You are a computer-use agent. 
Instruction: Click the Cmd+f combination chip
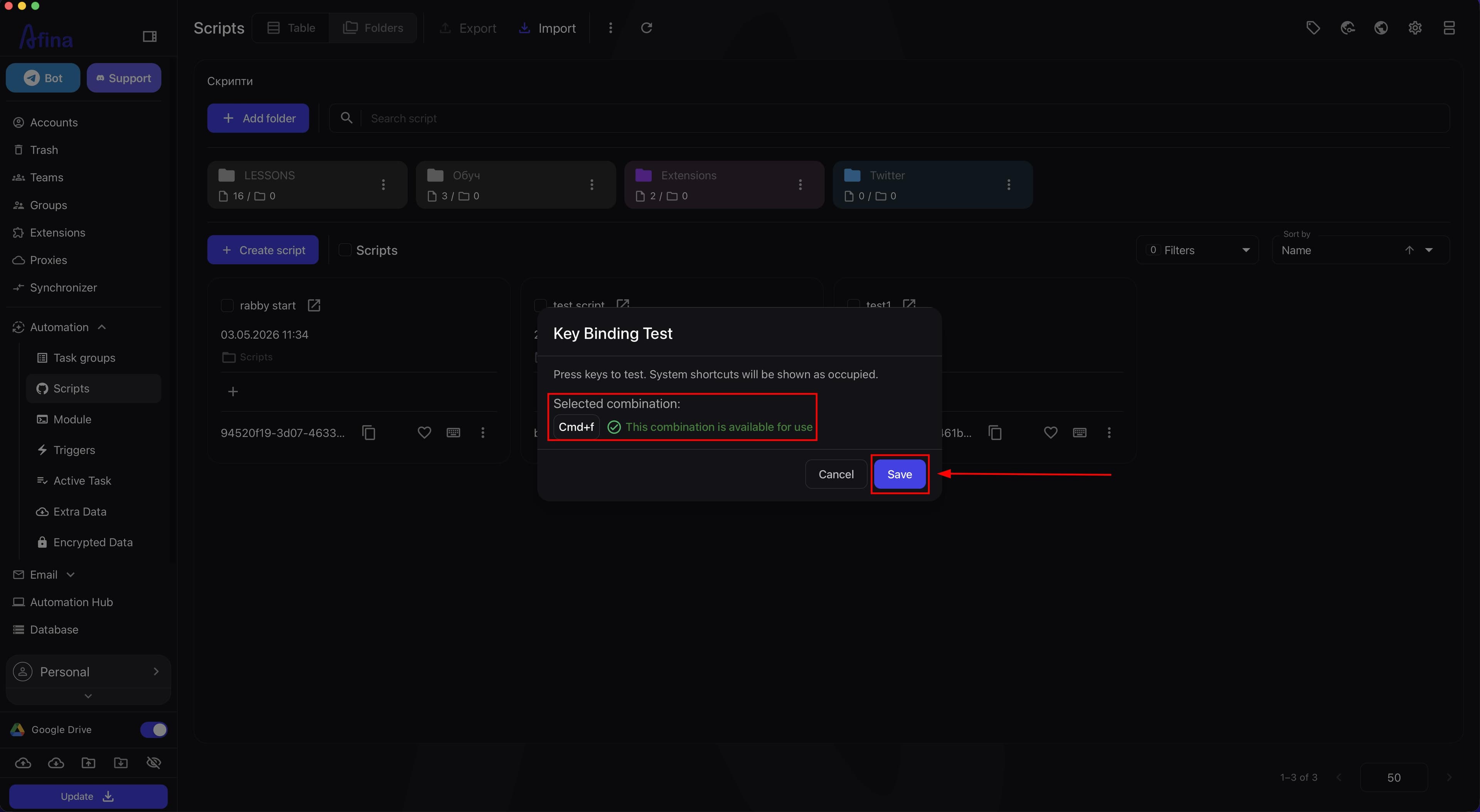tap(576, 427)
